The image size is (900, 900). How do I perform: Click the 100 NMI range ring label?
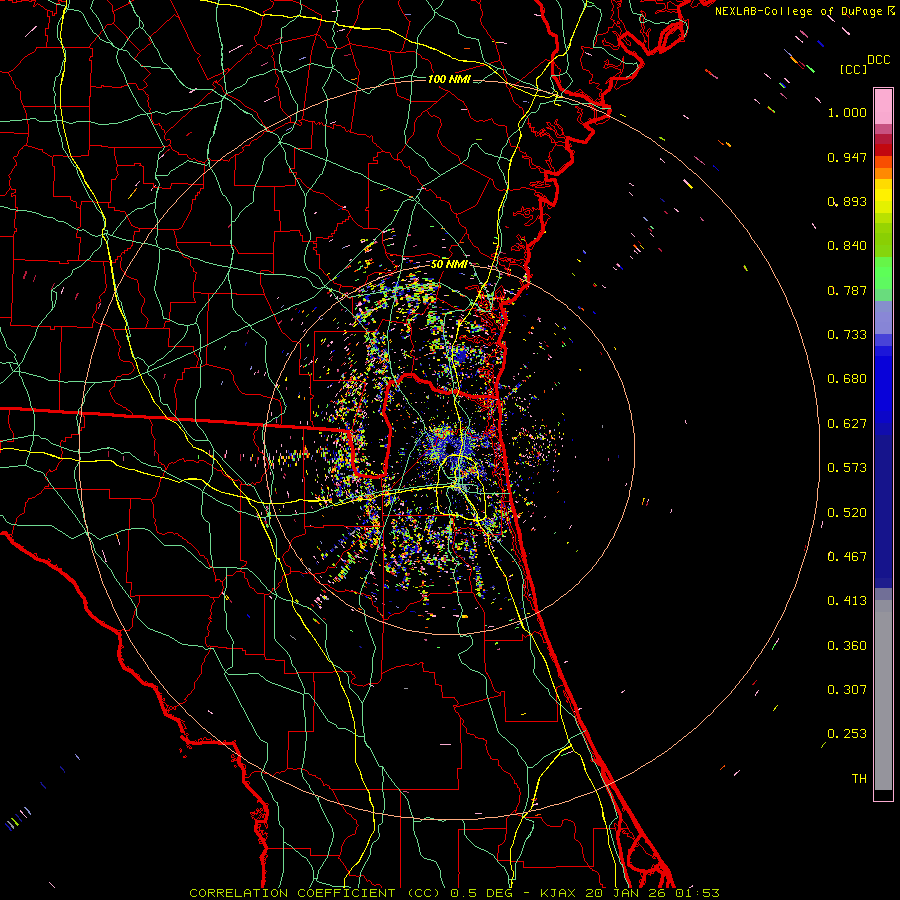(449, 79)
